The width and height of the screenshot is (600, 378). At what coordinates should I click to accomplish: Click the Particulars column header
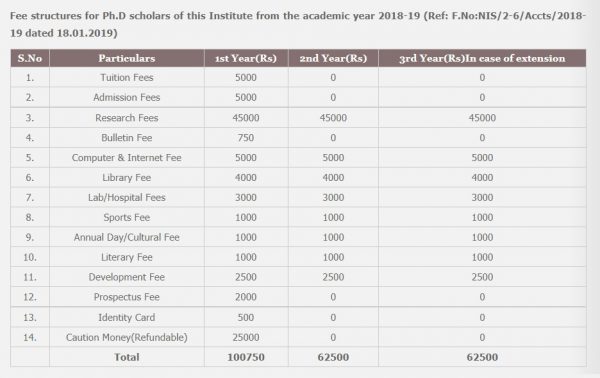click(127, 58)
